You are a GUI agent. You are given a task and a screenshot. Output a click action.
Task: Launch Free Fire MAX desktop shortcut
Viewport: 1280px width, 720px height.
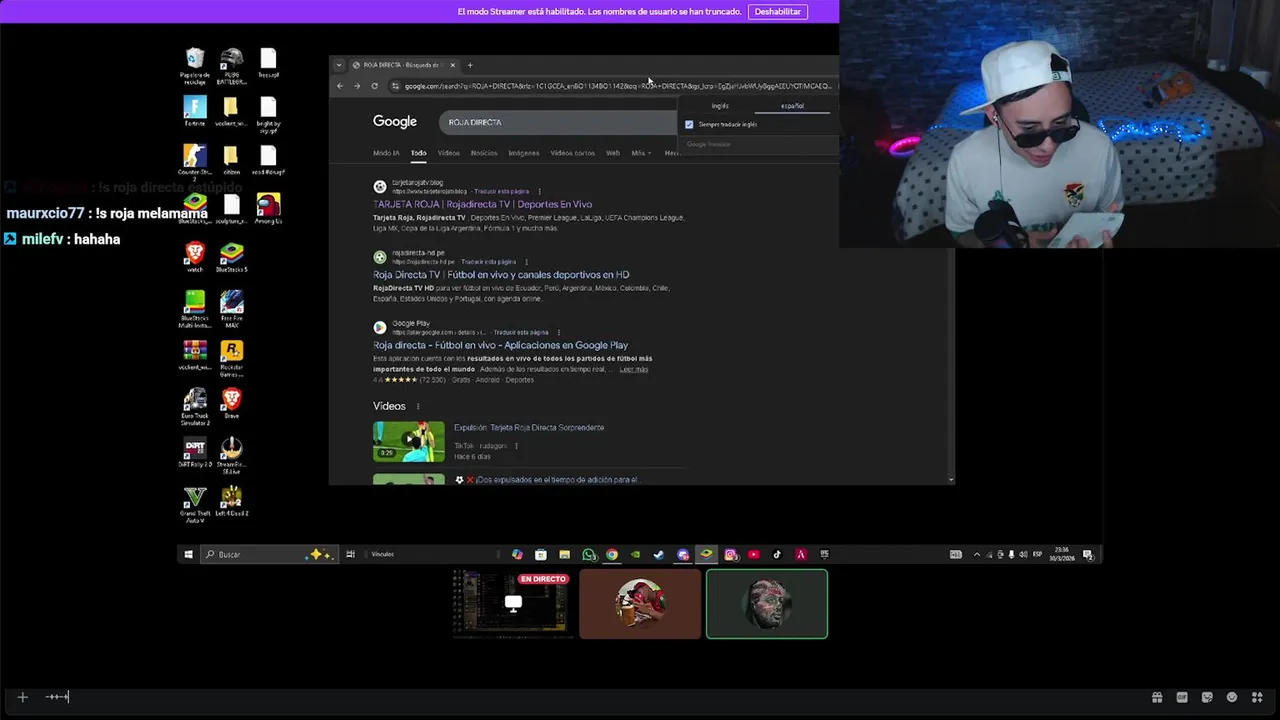point(232,309)
